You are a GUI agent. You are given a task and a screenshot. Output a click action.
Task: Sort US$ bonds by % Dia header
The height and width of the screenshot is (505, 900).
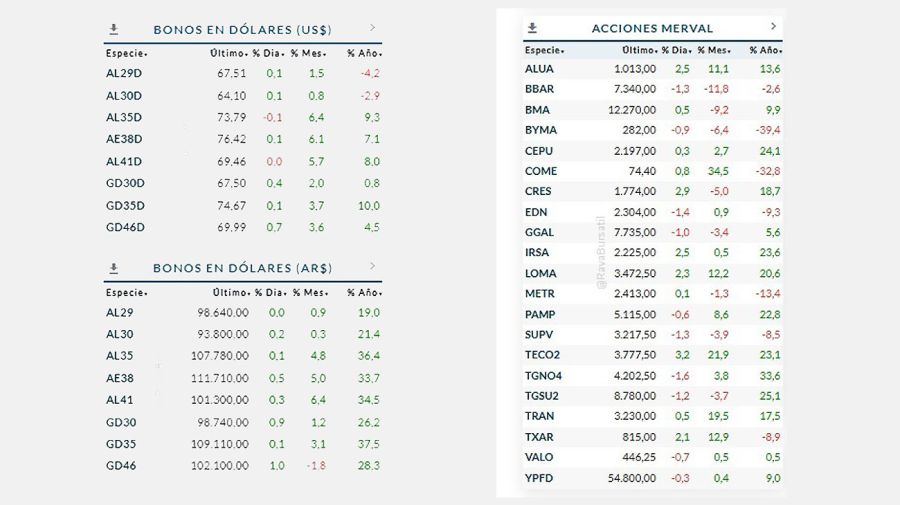click(268, 52)
